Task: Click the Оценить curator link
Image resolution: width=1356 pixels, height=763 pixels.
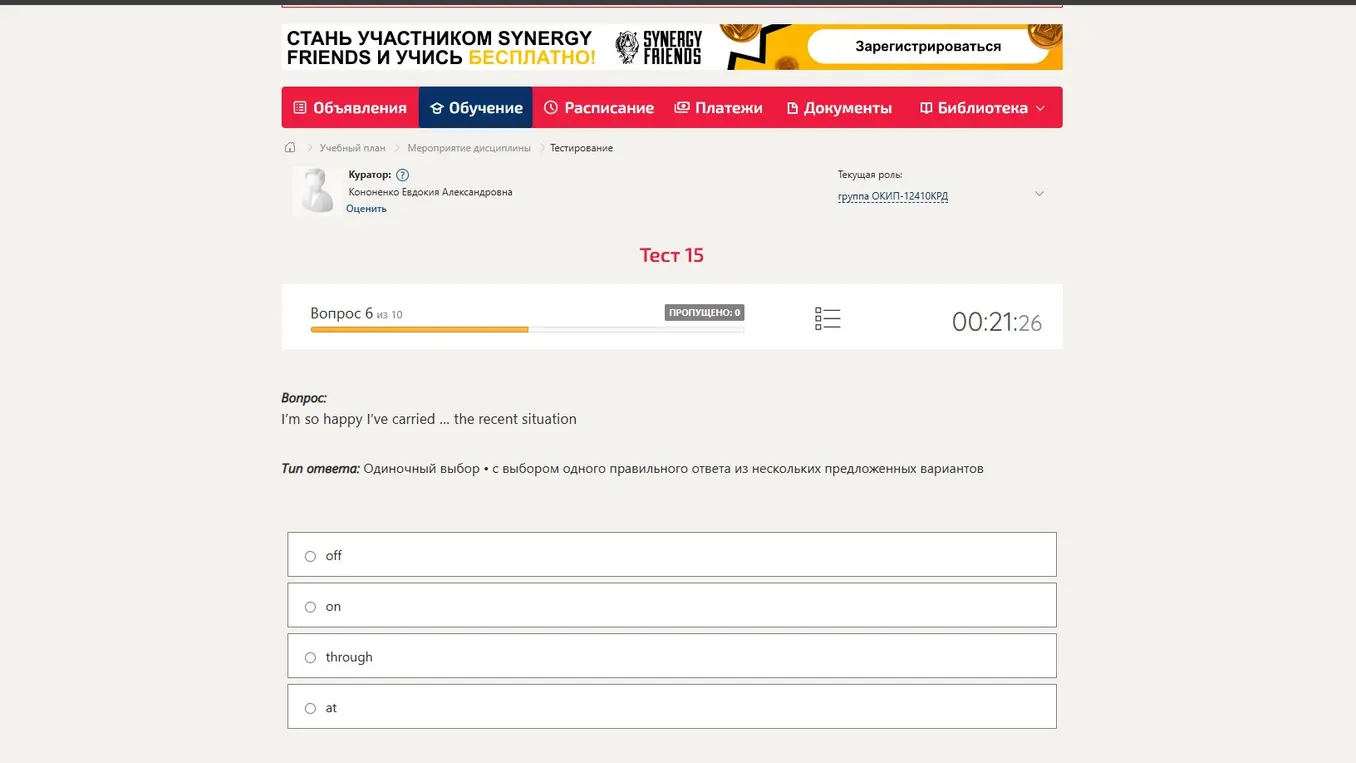Action: (366, 209)
